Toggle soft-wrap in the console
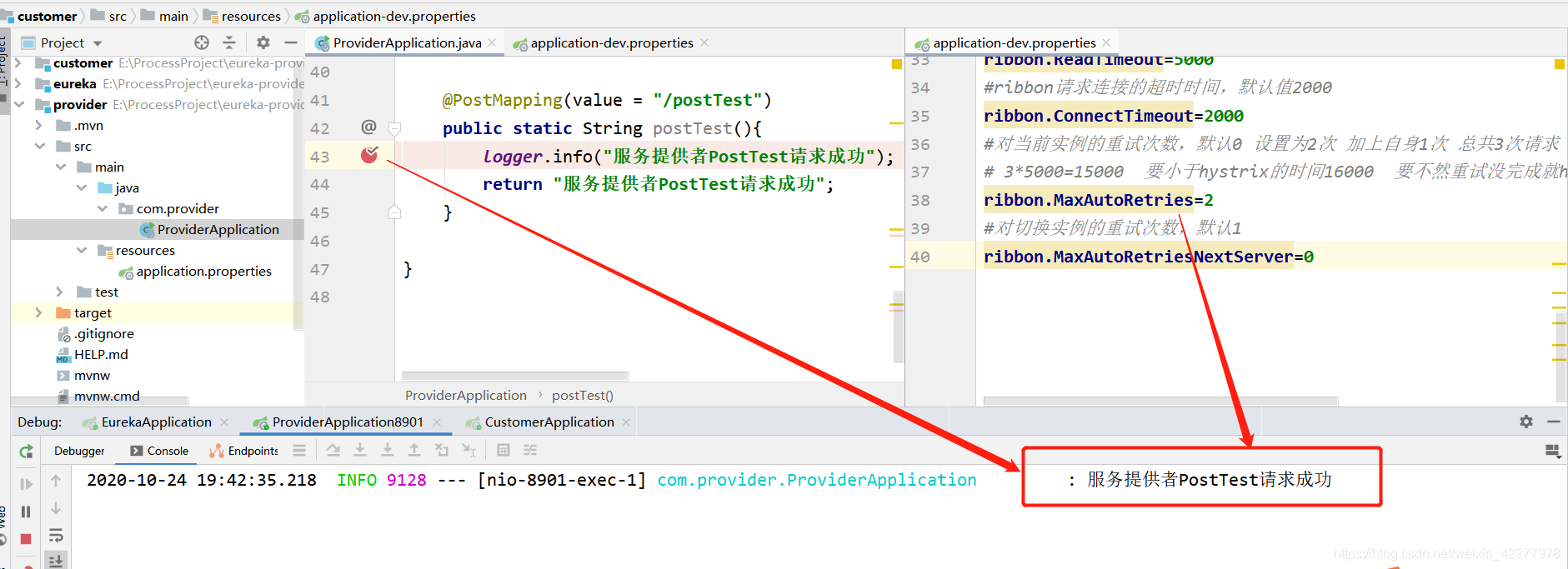The width and height of the screenshot is (1568, 569). (56, 535)
